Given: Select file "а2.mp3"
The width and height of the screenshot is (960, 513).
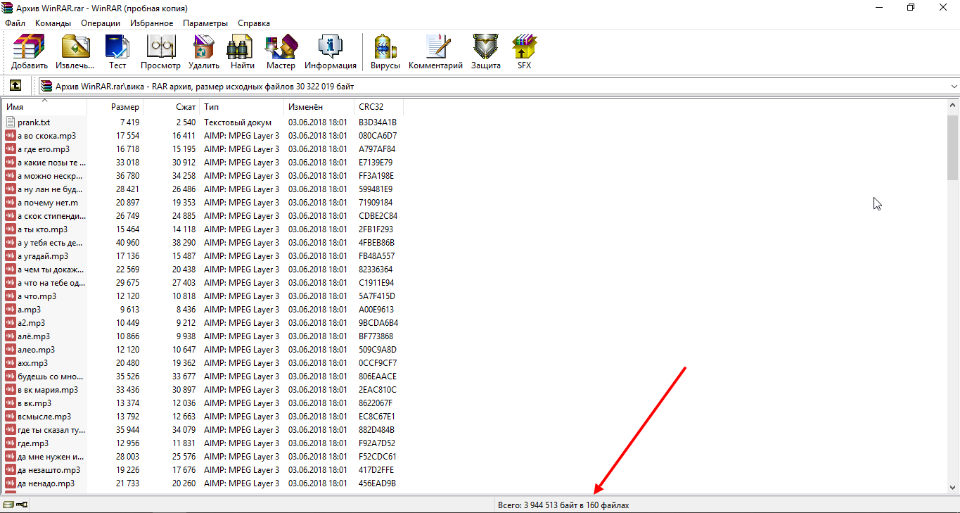Looking at the screenshot, I should 31,323.
